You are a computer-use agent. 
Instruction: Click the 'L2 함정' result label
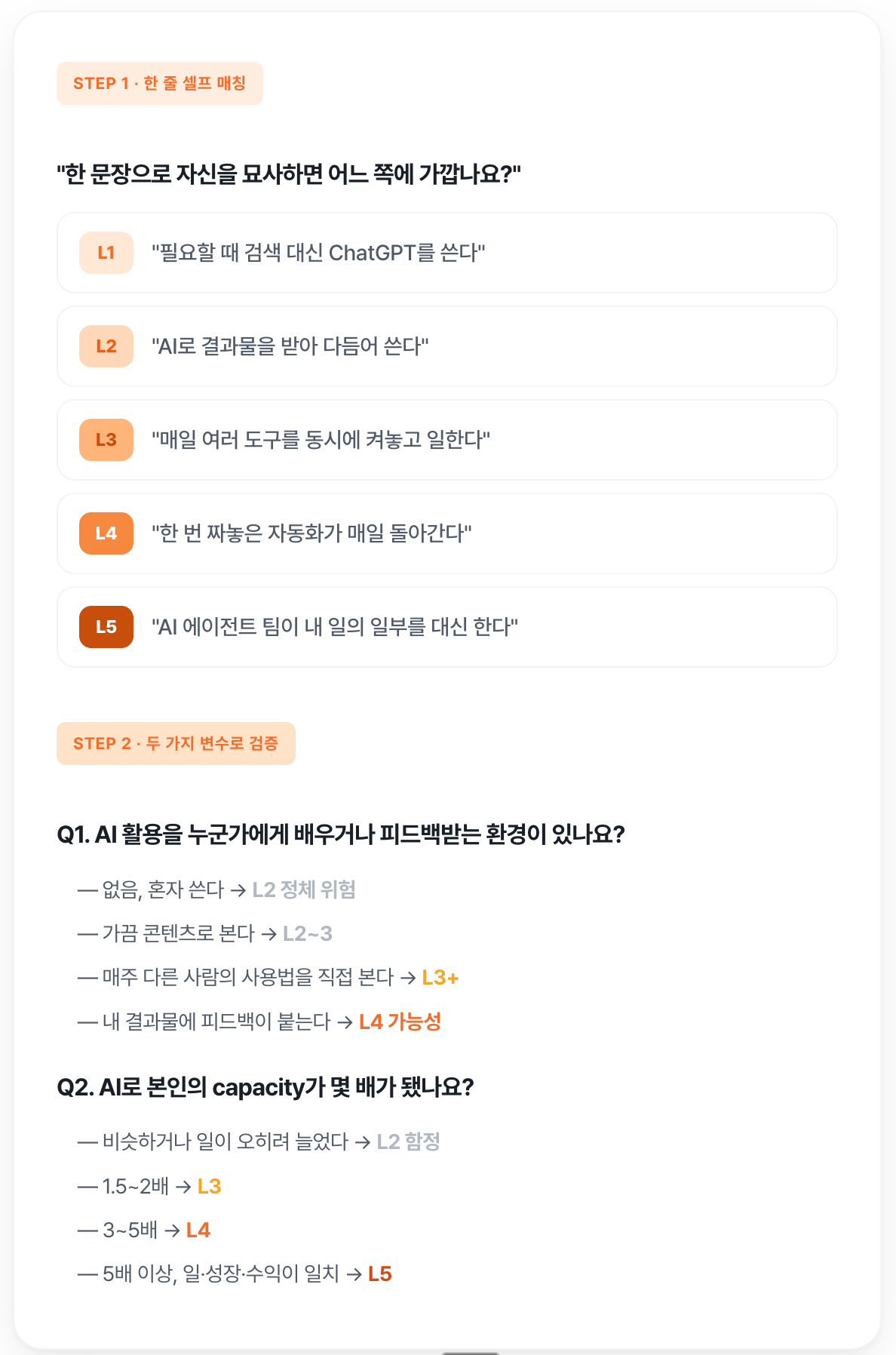click(408, 1142)
